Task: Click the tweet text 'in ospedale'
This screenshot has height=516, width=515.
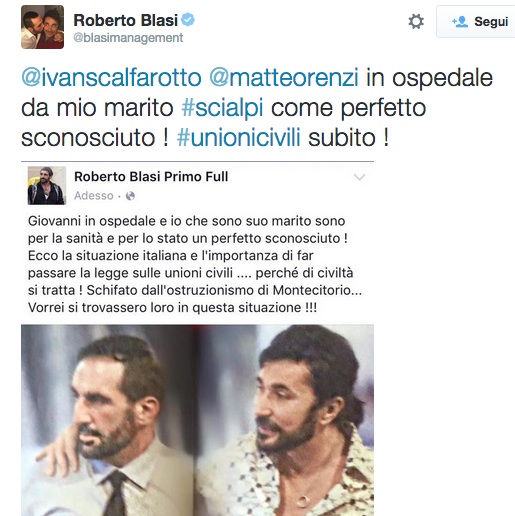Action: tap(429, 78)
